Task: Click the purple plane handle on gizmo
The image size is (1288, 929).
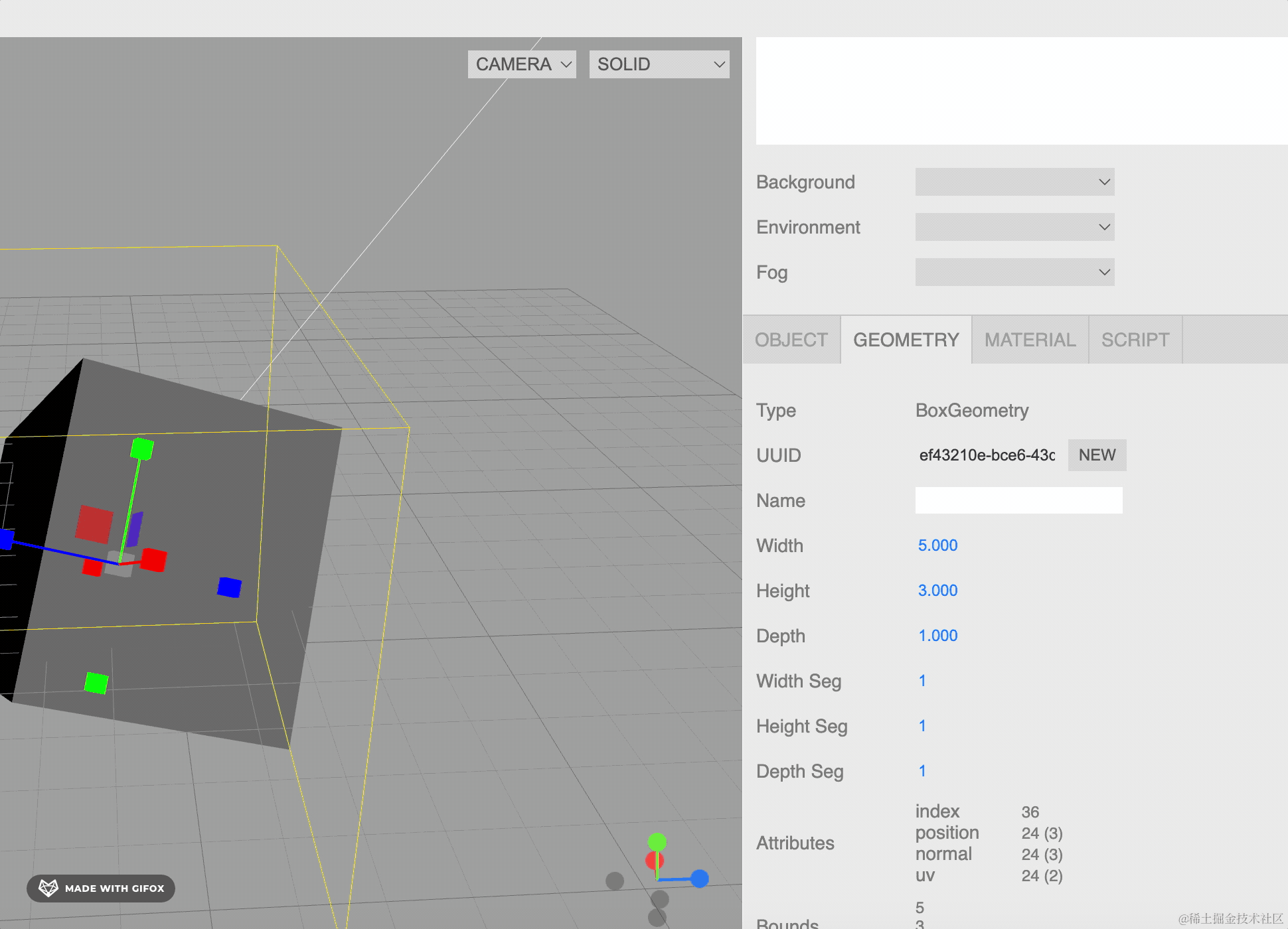Action: pyautogui.click(x=135, y=529)
